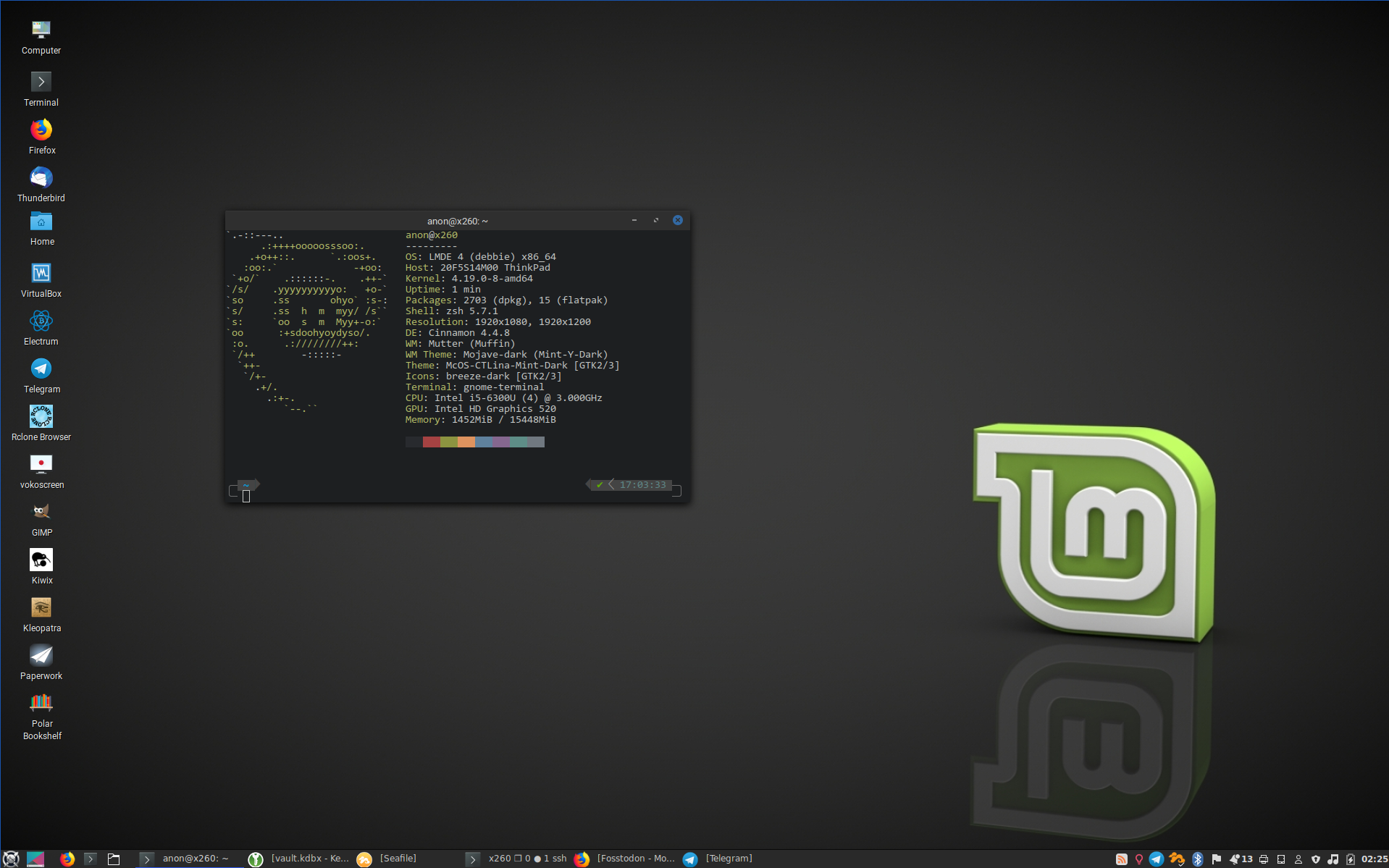Click the 'Terminal: gnome-terminal' line
The image size is (1389, 868).
[475, 387]
